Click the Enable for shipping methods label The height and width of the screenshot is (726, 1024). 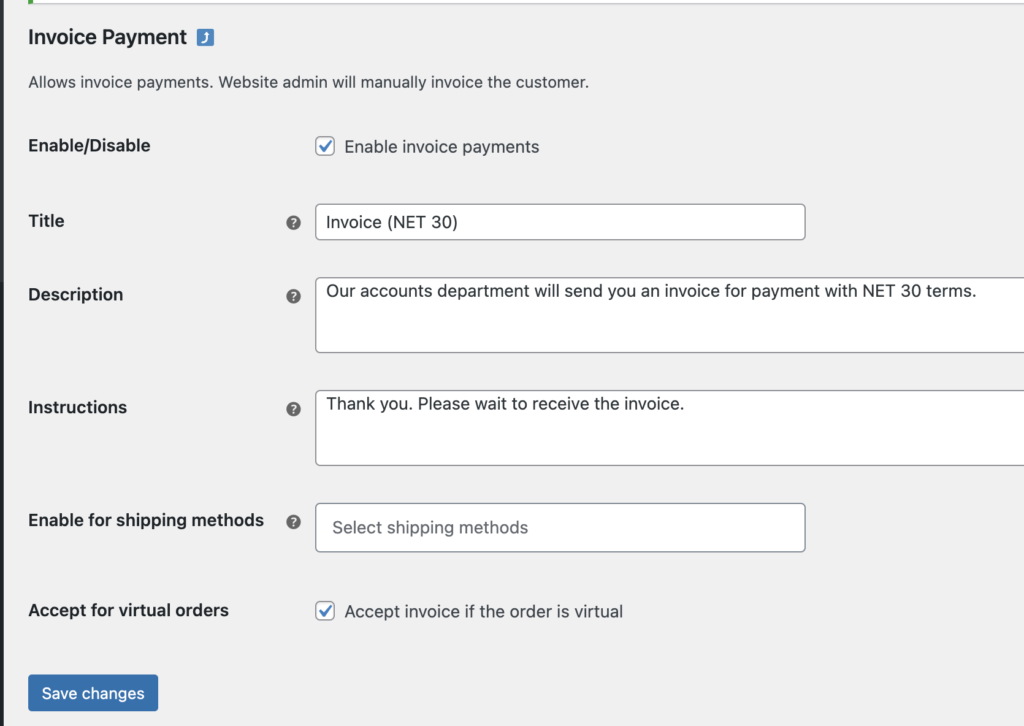(x=146, y=520)
